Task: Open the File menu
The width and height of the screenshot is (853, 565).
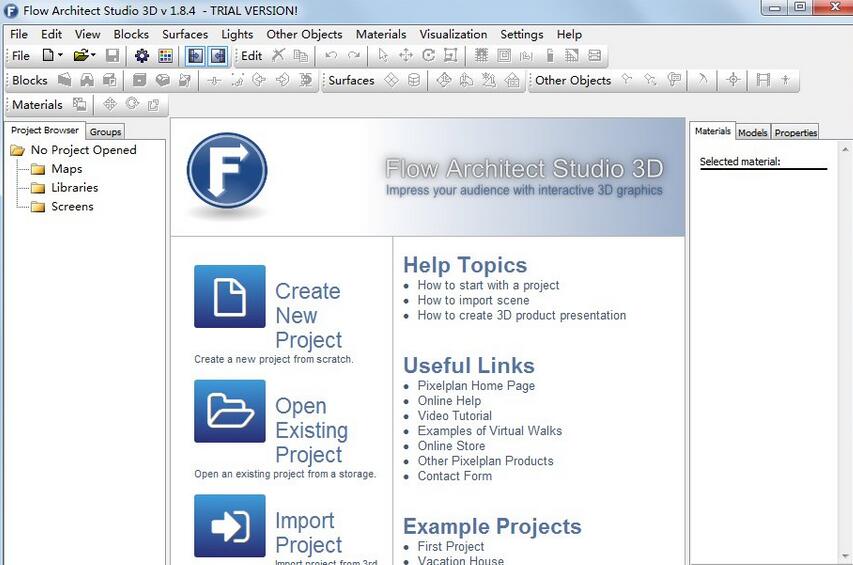Action: pyautogui.click(x=19, y=34)
